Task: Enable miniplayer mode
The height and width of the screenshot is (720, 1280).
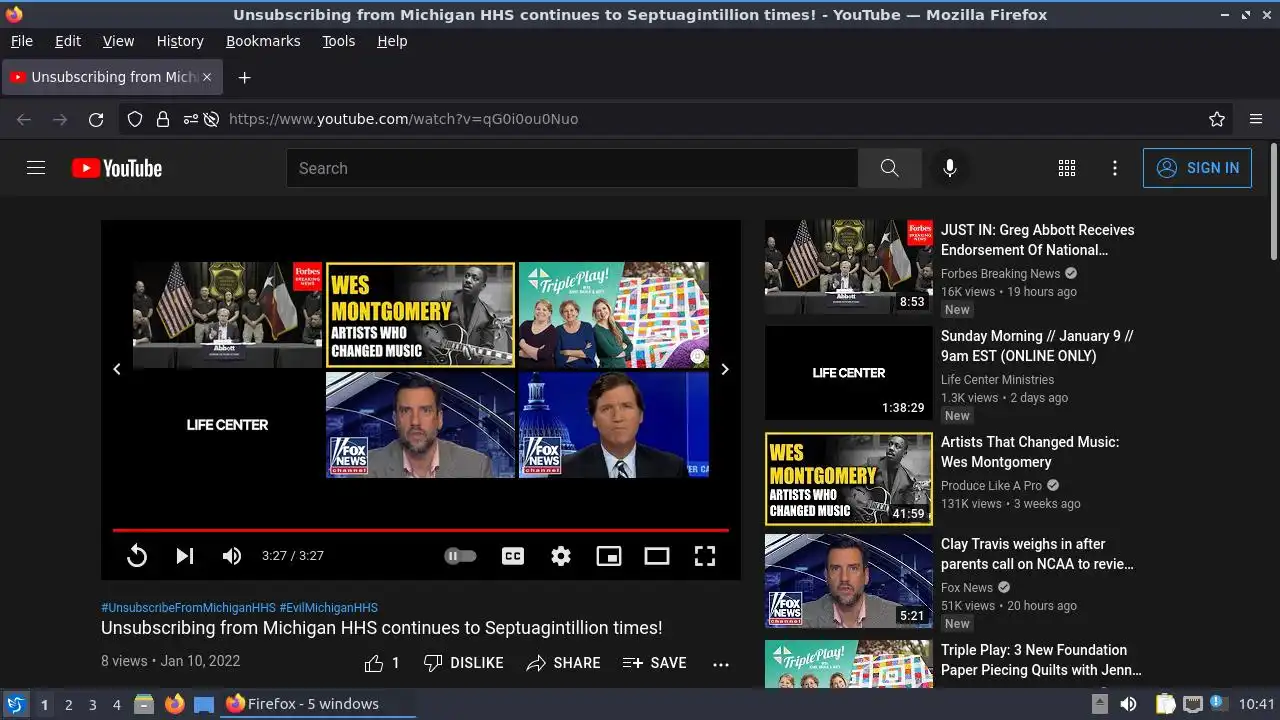Action: click(x=609, y=556)
